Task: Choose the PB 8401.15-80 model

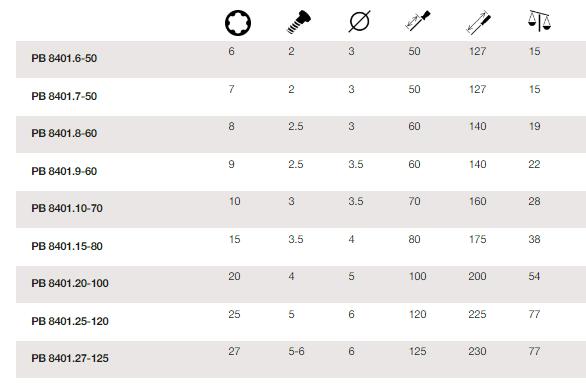Action: [x=67, y=246]
